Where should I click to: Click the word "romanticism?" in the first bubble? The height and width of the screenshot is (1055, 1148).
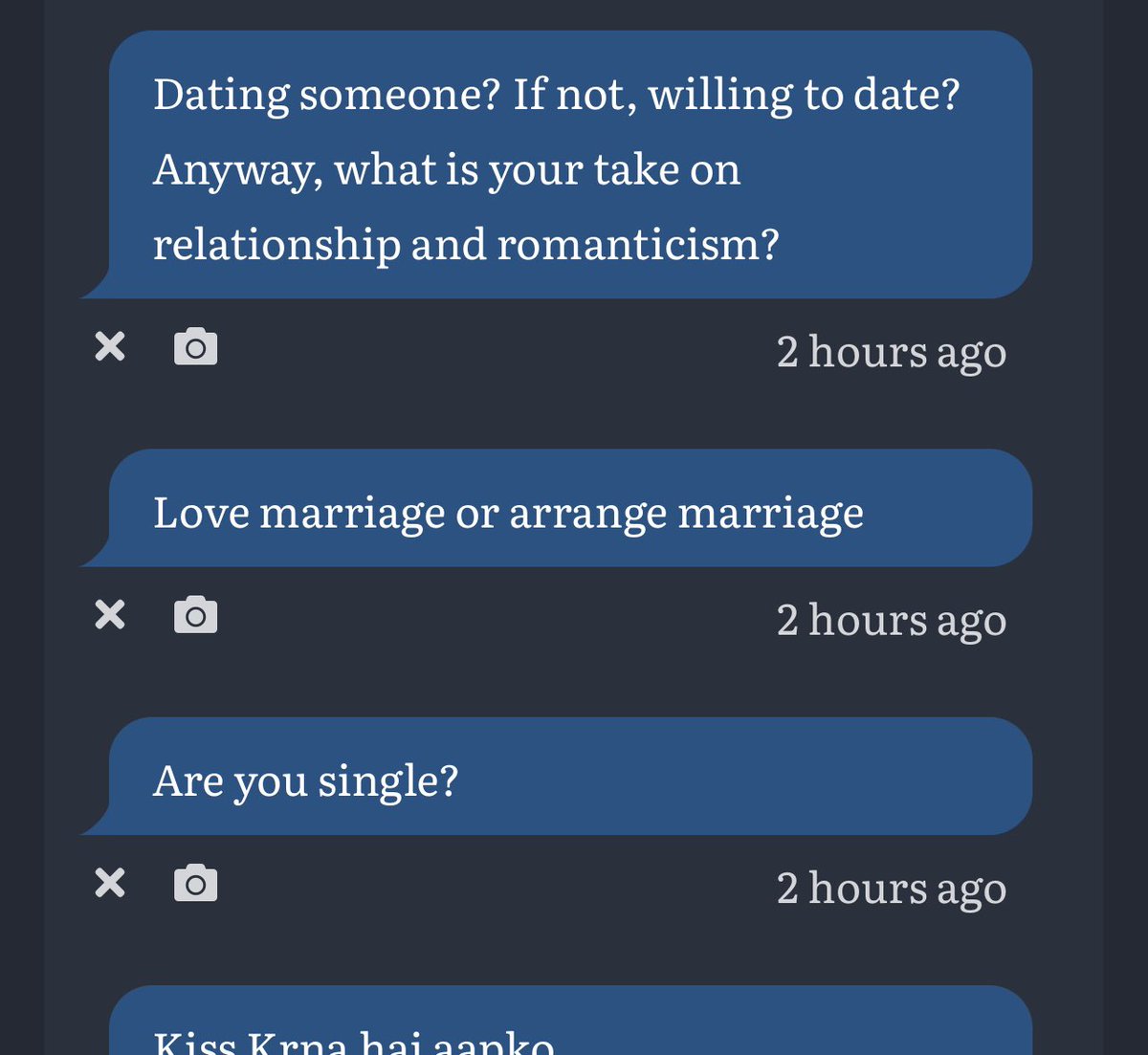tap(638, 245)
